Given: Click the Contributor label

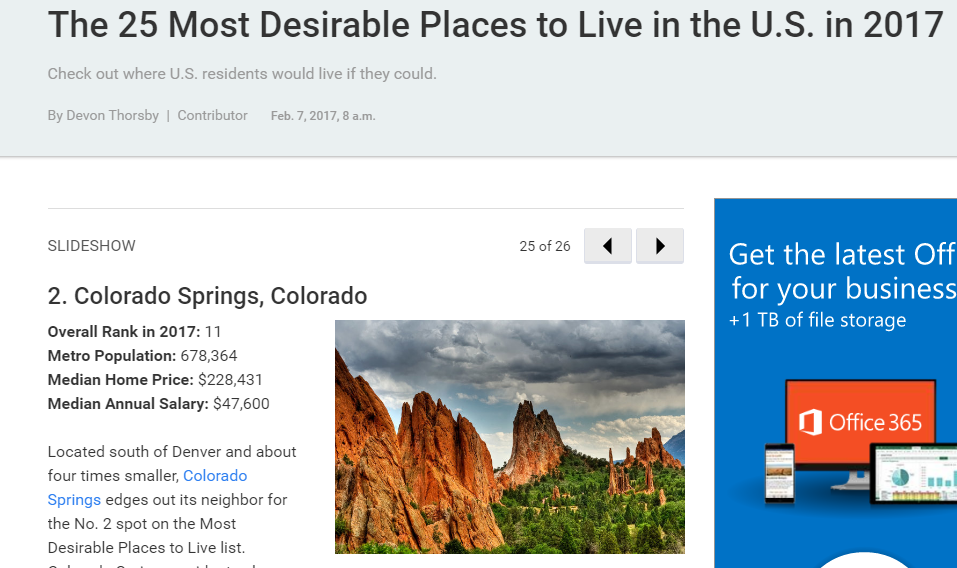Looking at the screenshot, I should tap(212, 115).
